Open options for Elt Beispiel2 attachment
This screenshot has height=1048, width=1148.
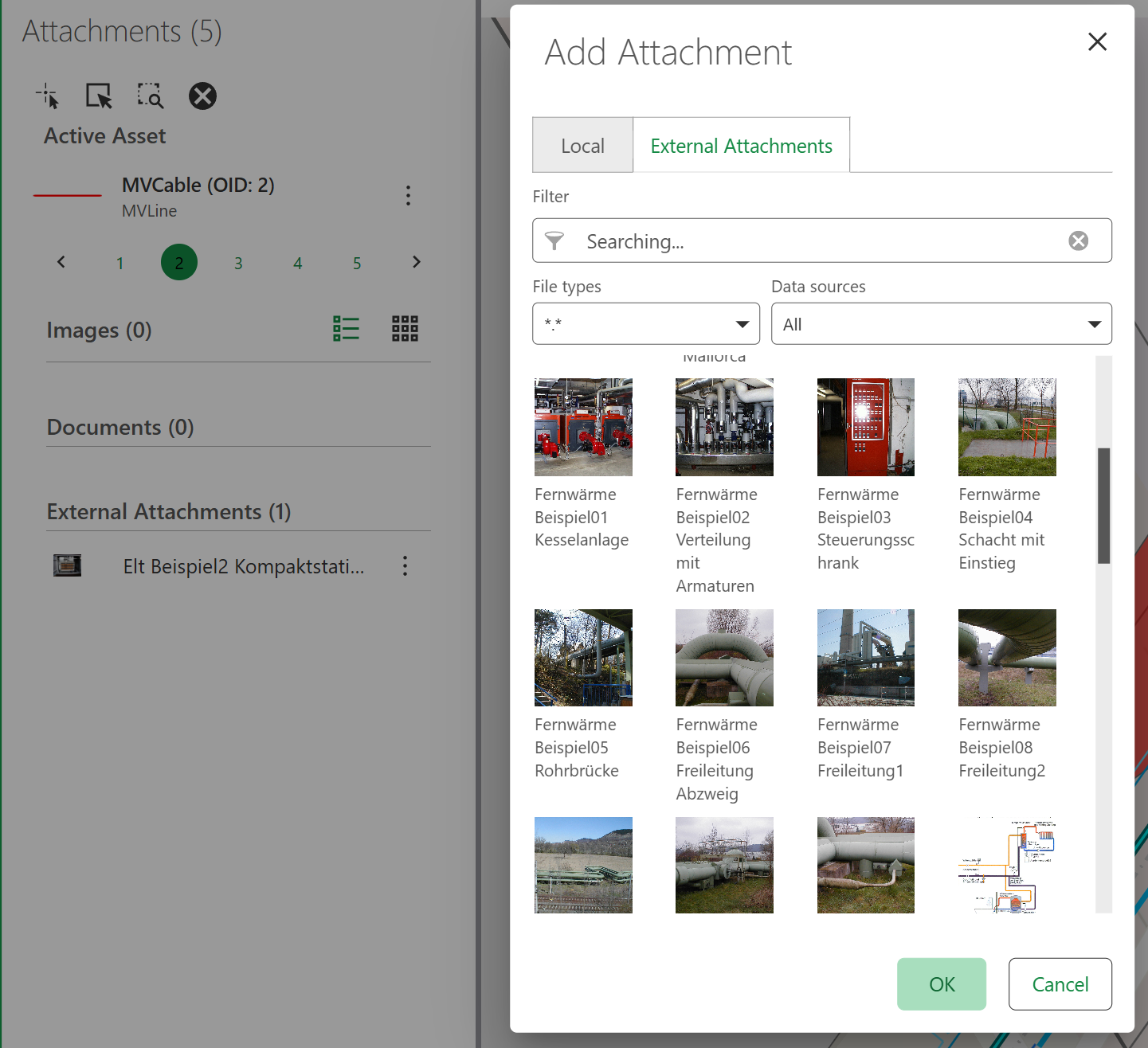coord(405,566)
